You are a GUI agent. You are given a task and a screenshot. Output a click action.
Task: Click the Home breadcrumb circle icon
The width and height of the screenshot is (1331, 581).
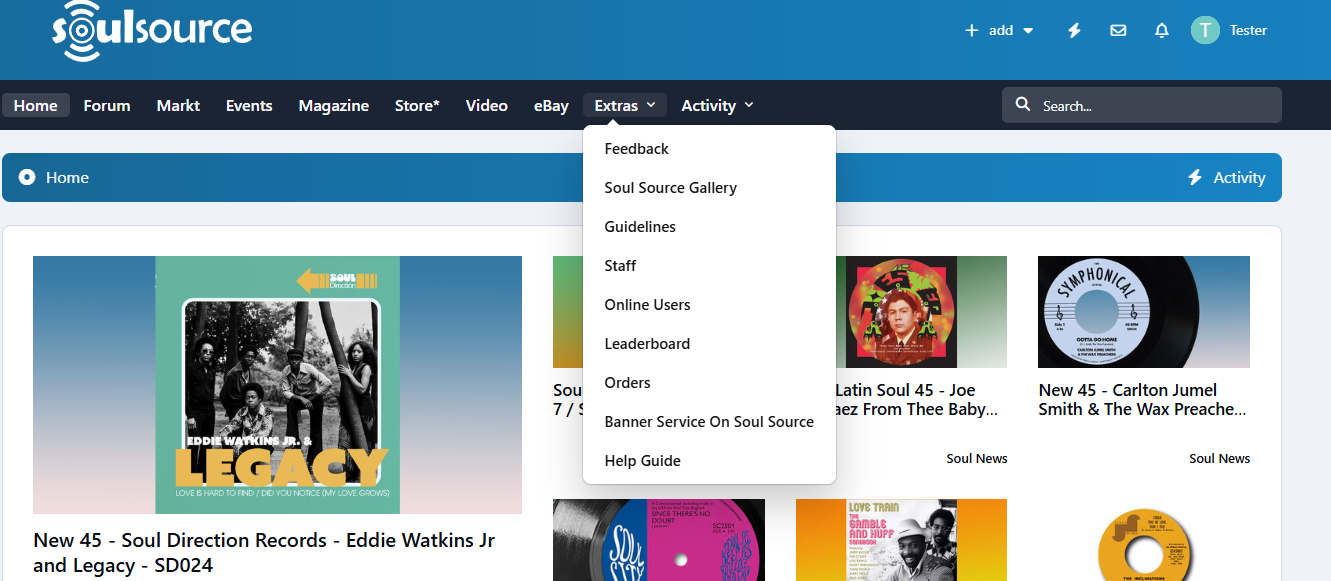coord(27,177)
